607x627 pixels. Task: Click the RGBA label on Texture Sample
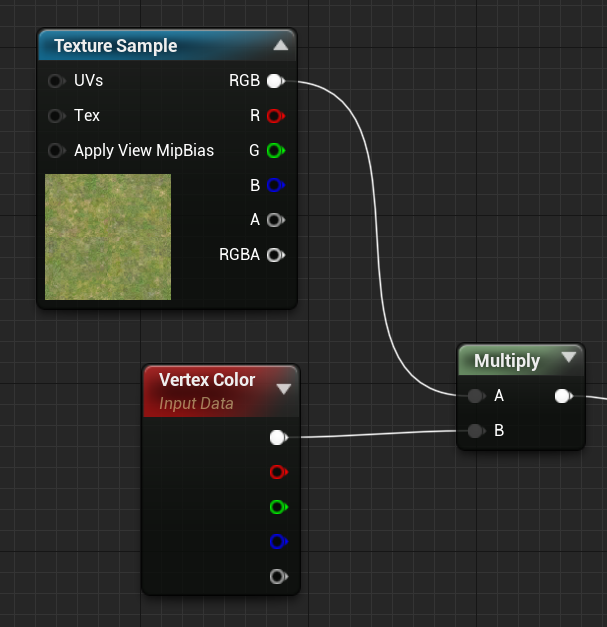tap(239, 255)
